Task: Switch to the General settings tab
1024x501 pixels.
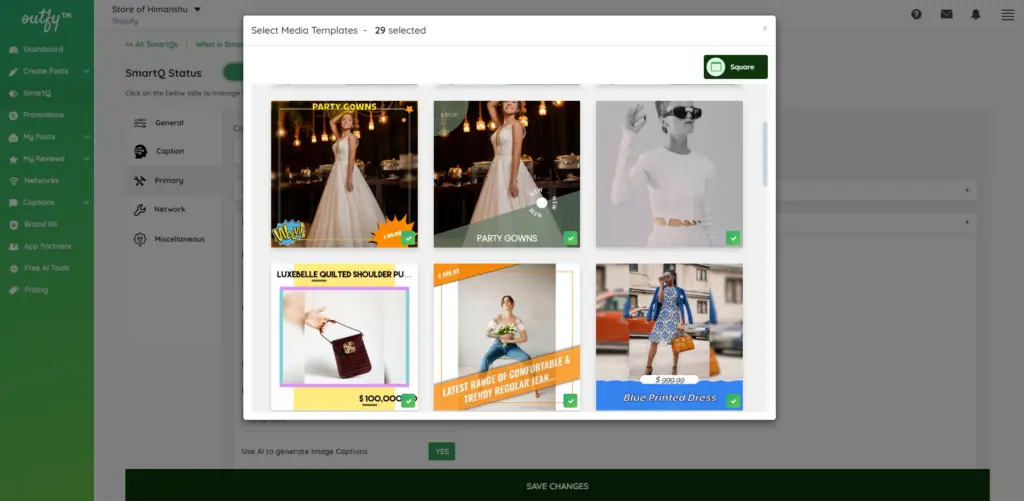Action: click(x=168, y=123)
